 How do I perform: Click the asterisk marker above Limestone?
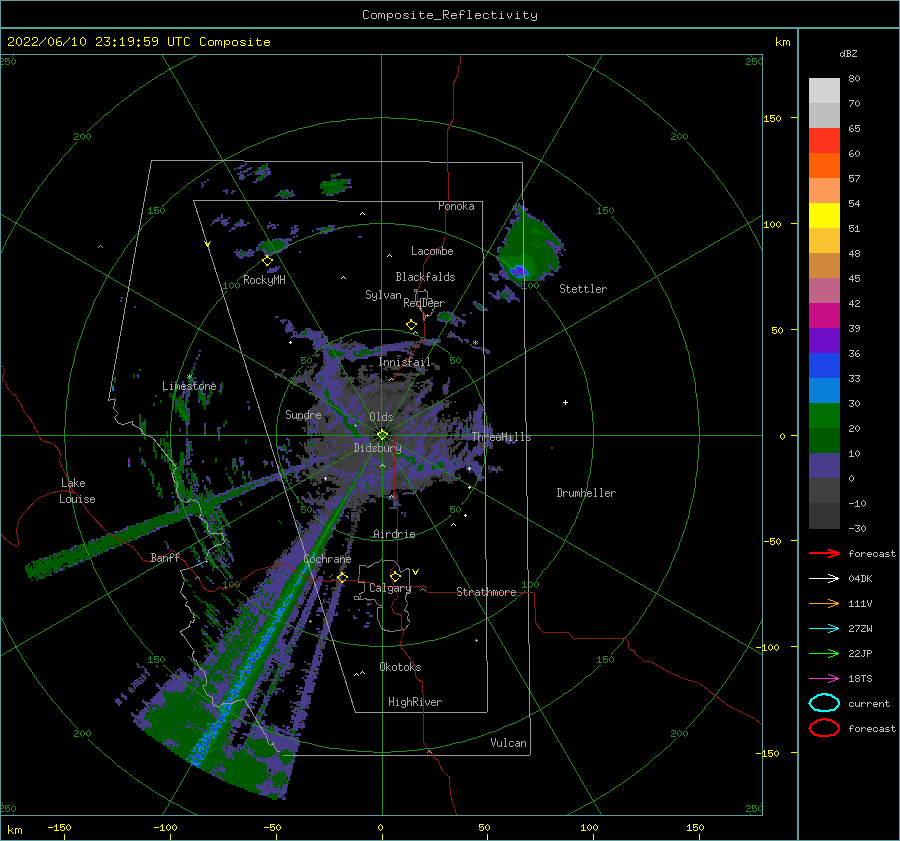click(x=189, y=377)
